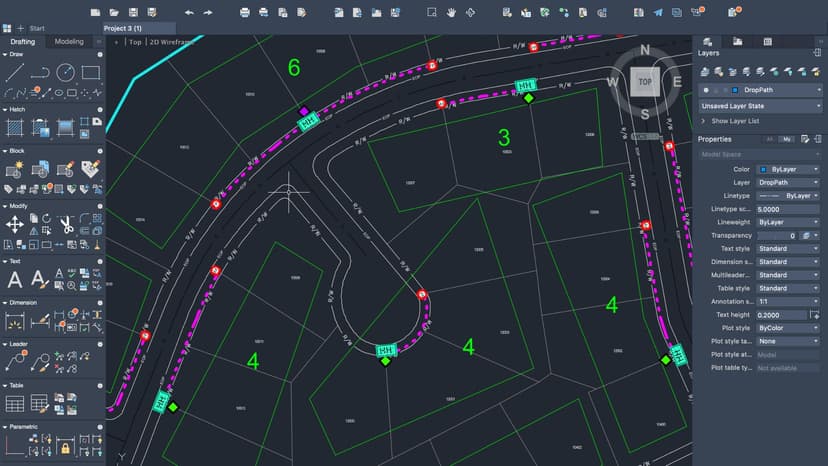Screen dimensions: 828x466
Task: Click the Undo arrow in toolbar
Action: click(189, 13)
